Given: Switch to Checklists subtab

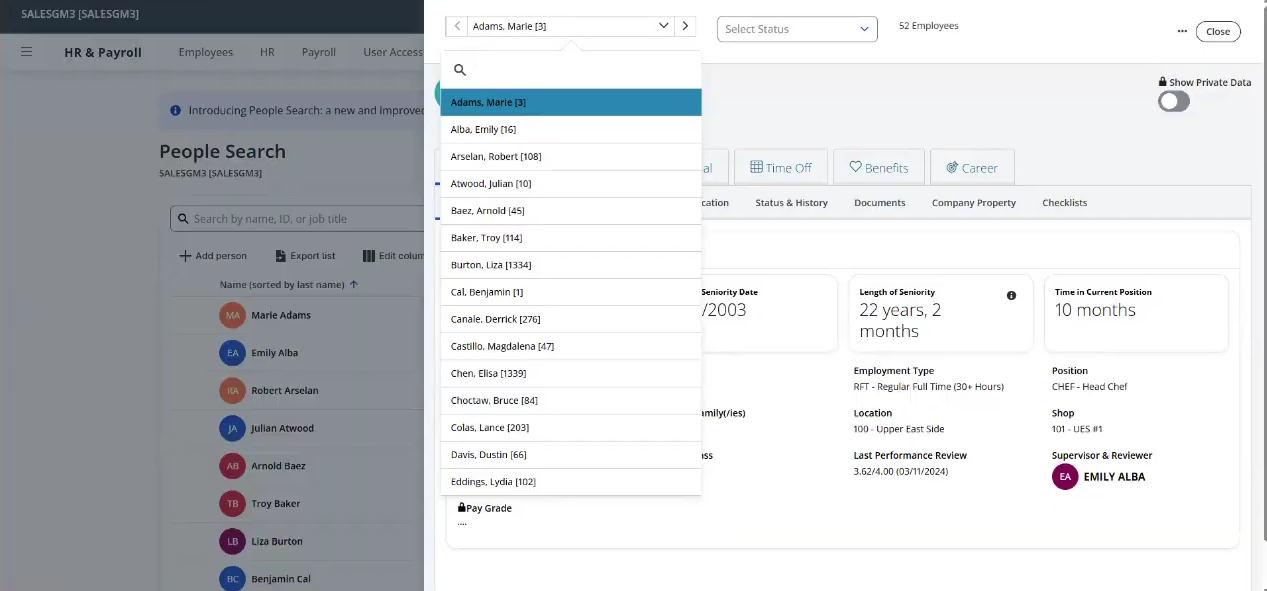Looking at the screenshot, I should click(x=1065, y=203).
